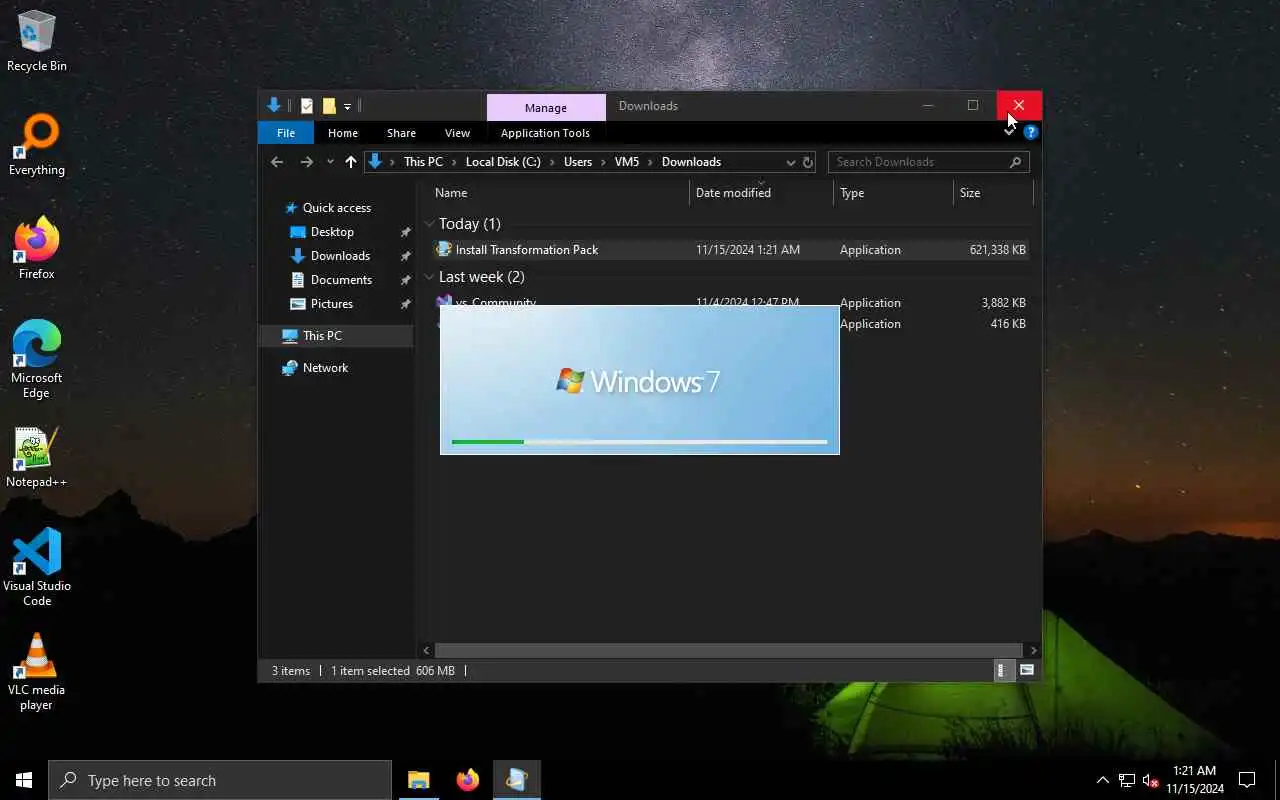Viewport: 1280px width, 800px height.
Task: Click the horizontal scrollbar in file list
Action: coord(729,650)
